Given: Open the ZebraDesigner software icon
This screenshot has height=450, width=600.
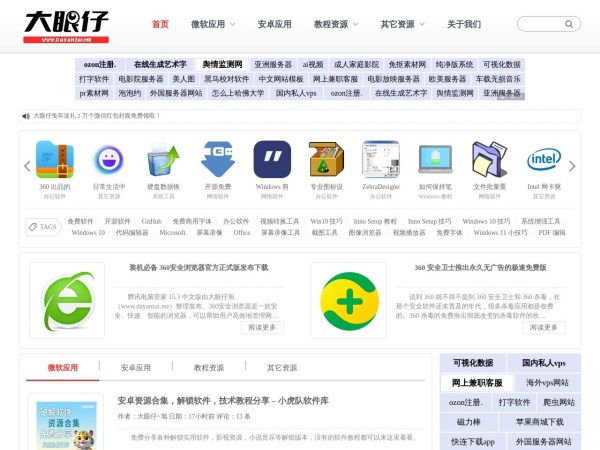Looking at the screenshot, I should pos(380,160).
